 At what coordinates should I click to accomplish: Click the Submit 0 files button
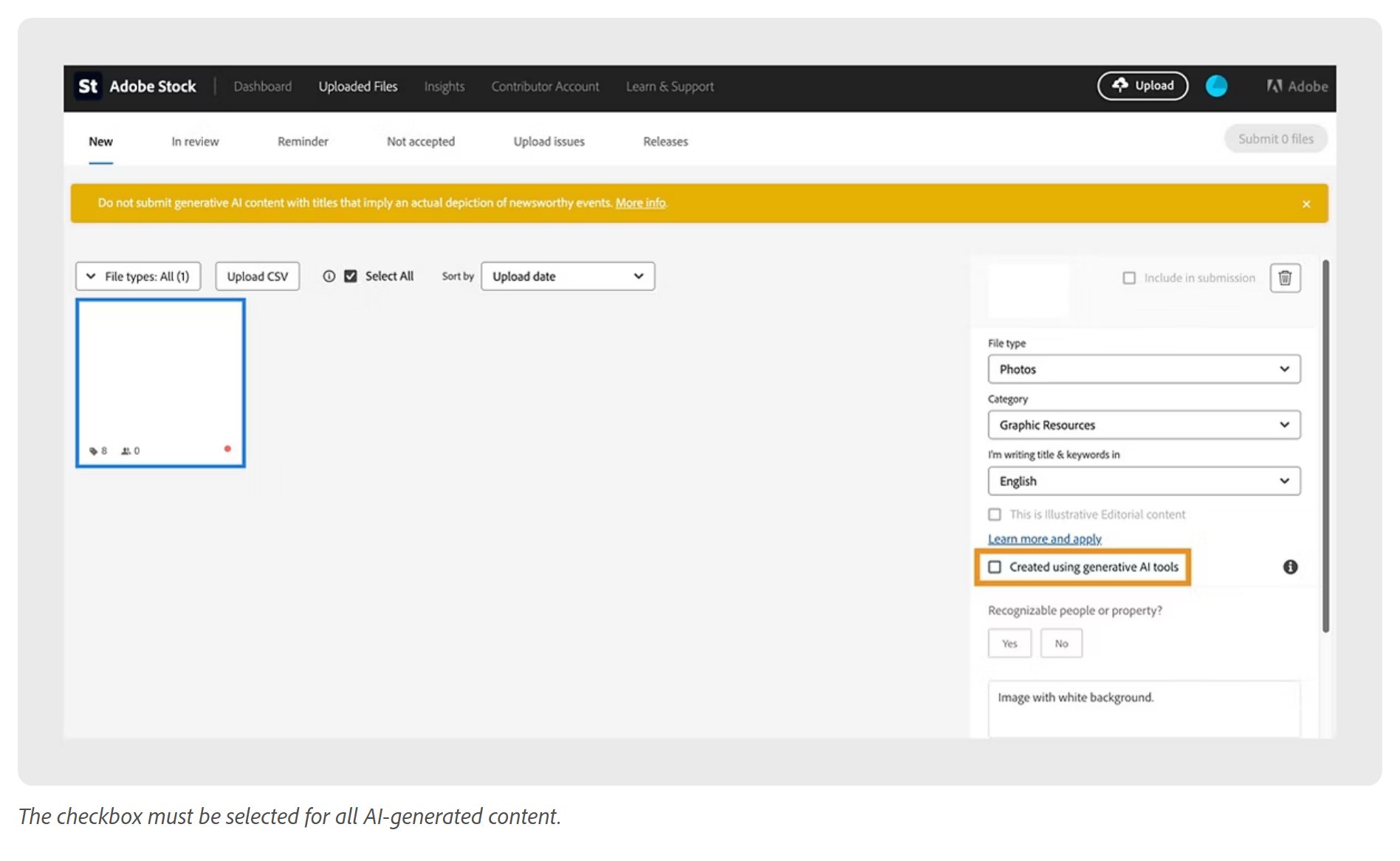[x=1275, y=139]
